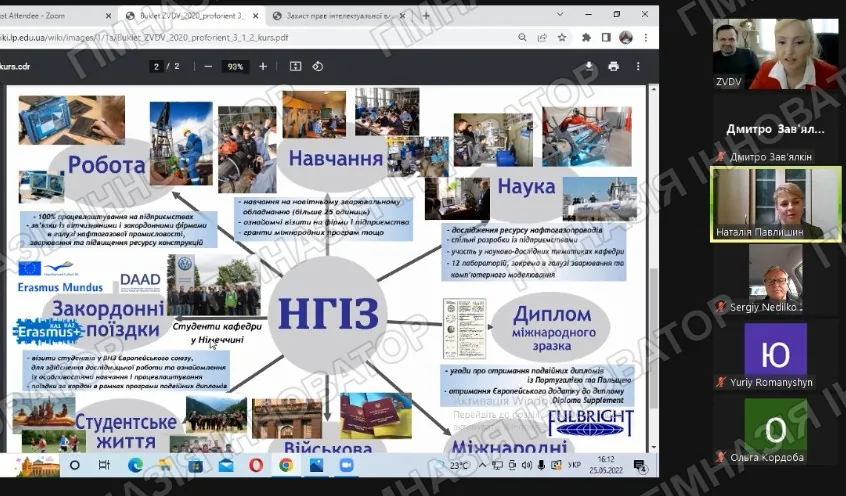Open Opera browser from taskbar
Viewport: 846px width, 496px height.
[256, 465]
